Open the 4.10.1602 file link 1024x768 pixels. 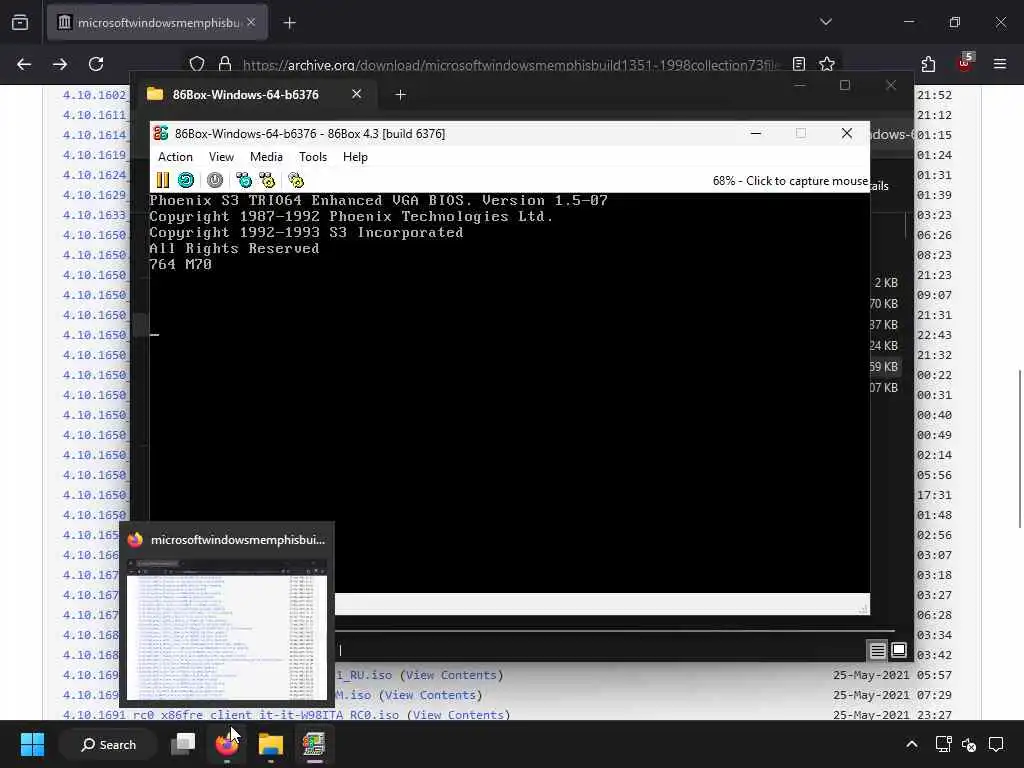95,95
